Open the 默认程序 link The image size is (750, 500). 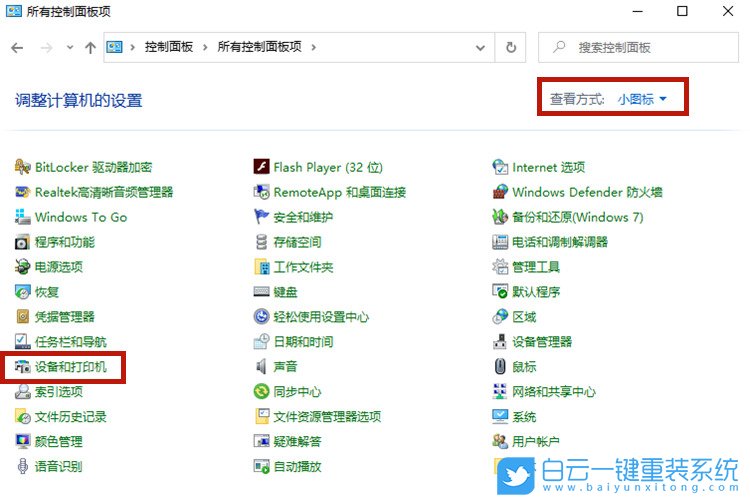tap(536, 291)
